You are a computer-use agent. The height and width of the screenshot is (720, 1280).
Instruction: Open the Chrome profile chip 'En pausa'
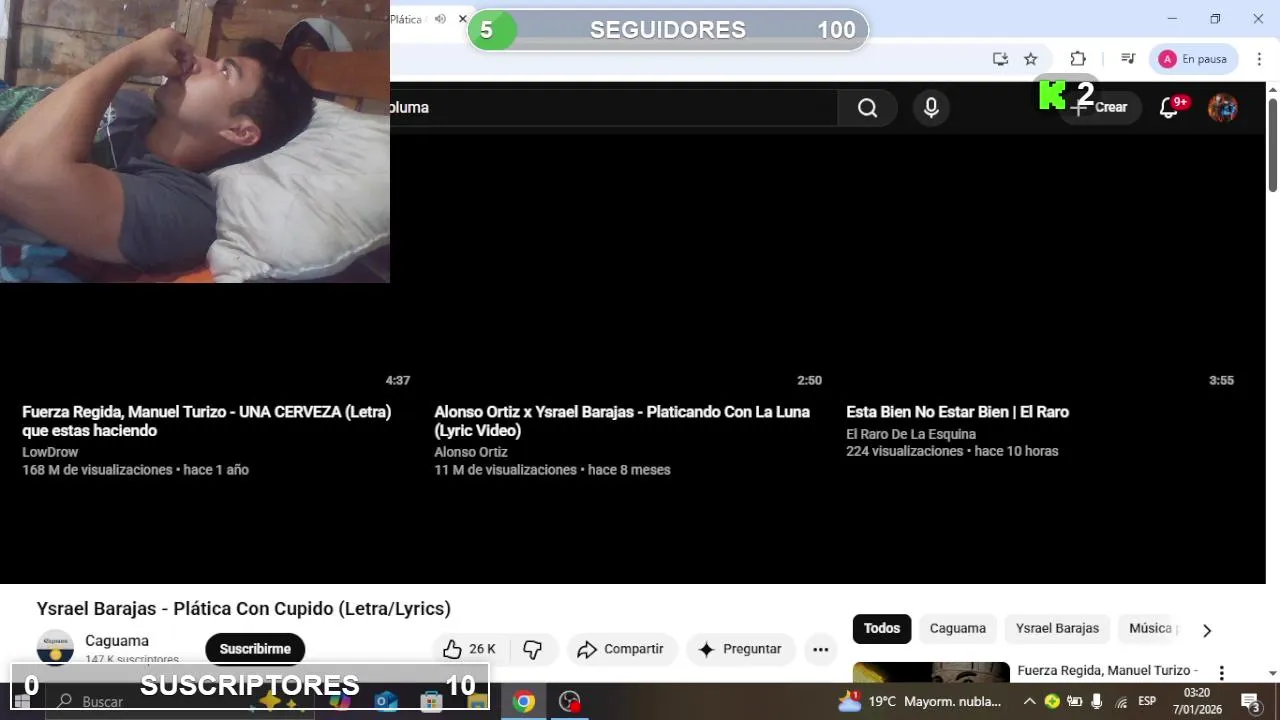point(1194,59)
